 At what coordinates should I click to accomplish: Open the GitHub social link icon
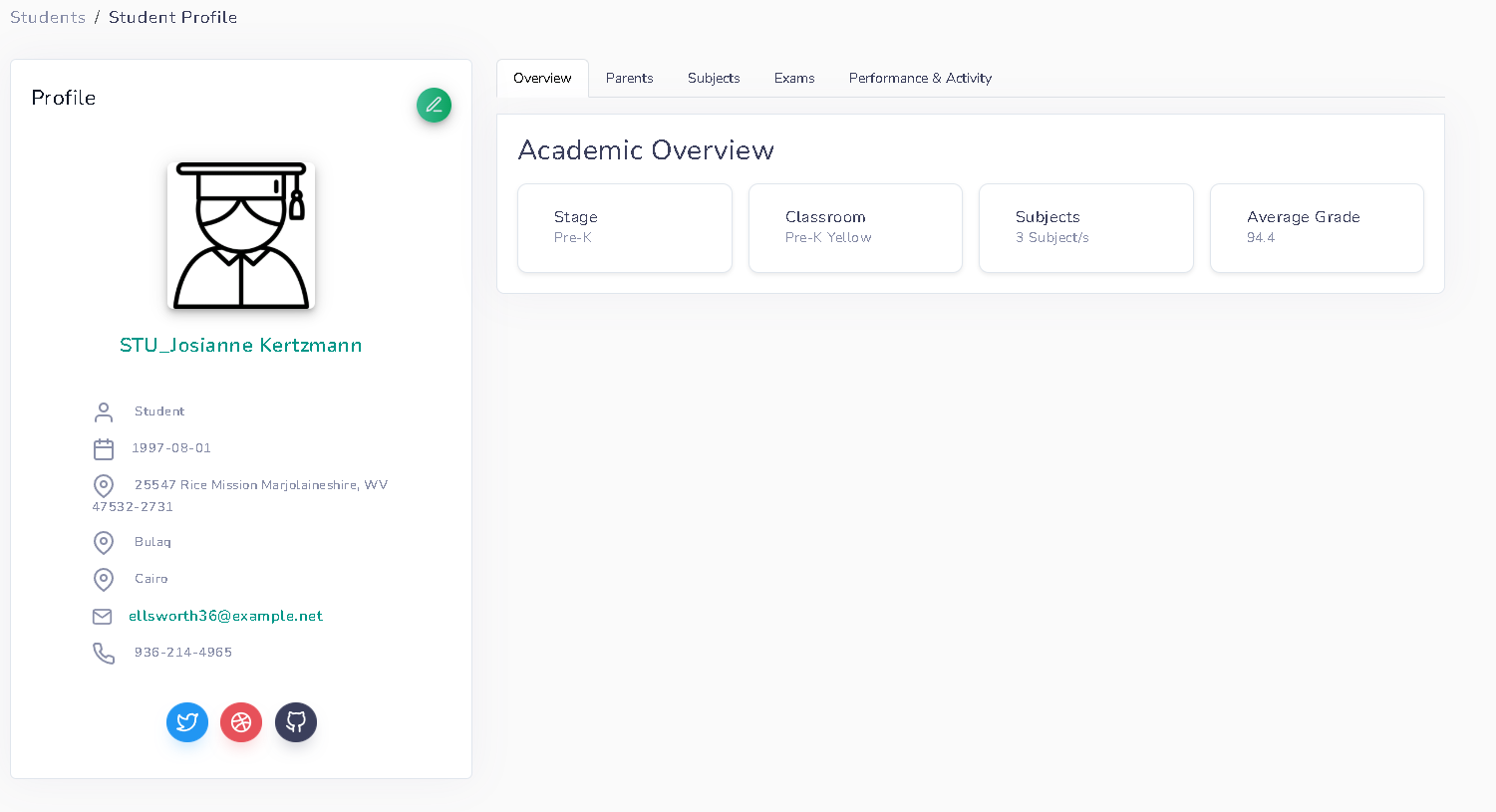click(x=296, y=722)
